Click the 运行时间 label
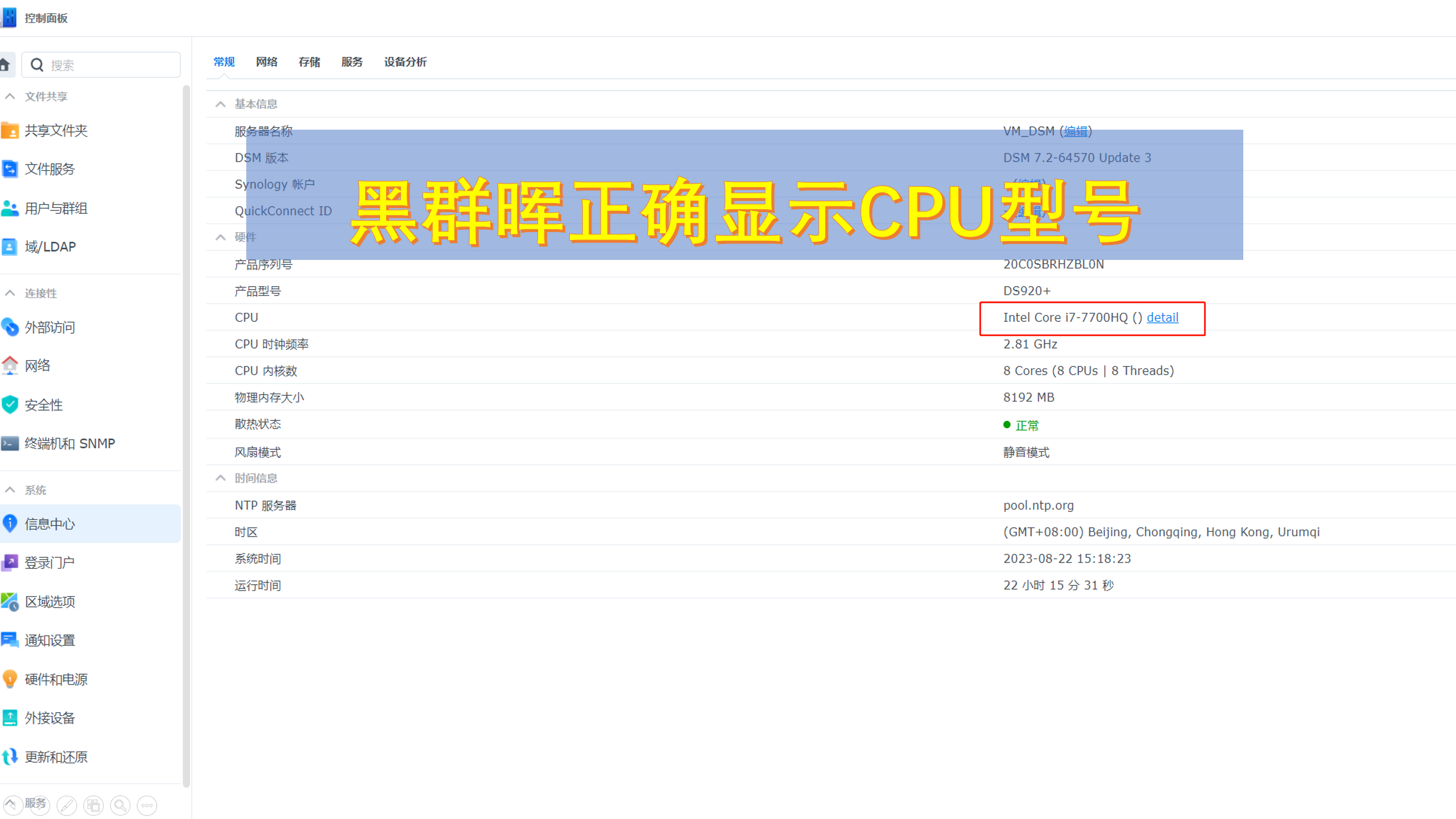Image resolution: width=1456 pixels, height=819 pixels. tap(258, 585)
